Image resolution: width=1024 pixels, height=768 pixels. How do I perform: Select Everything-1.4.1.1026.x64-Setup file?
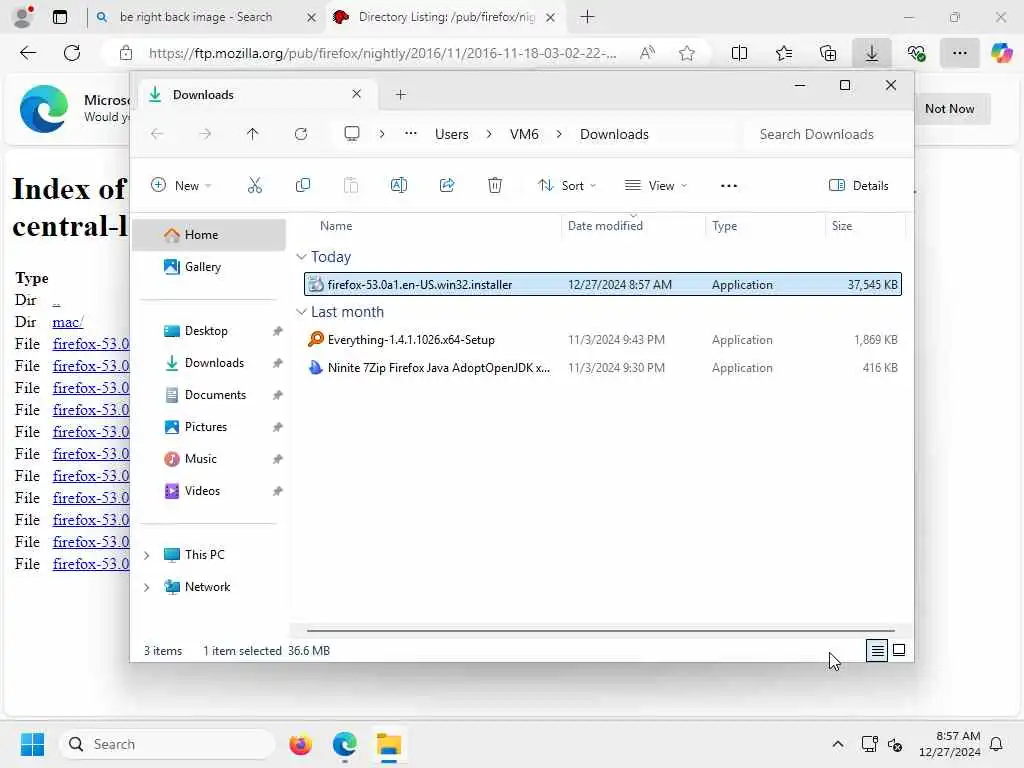point(603,340)
